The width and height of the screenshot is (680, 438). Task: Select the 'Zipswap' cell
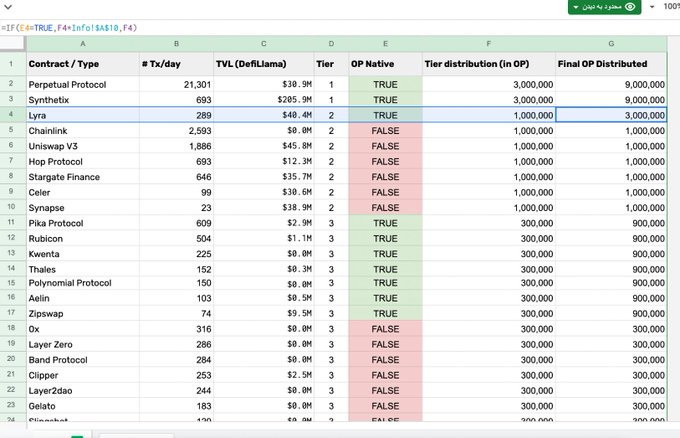coord(83,314)
